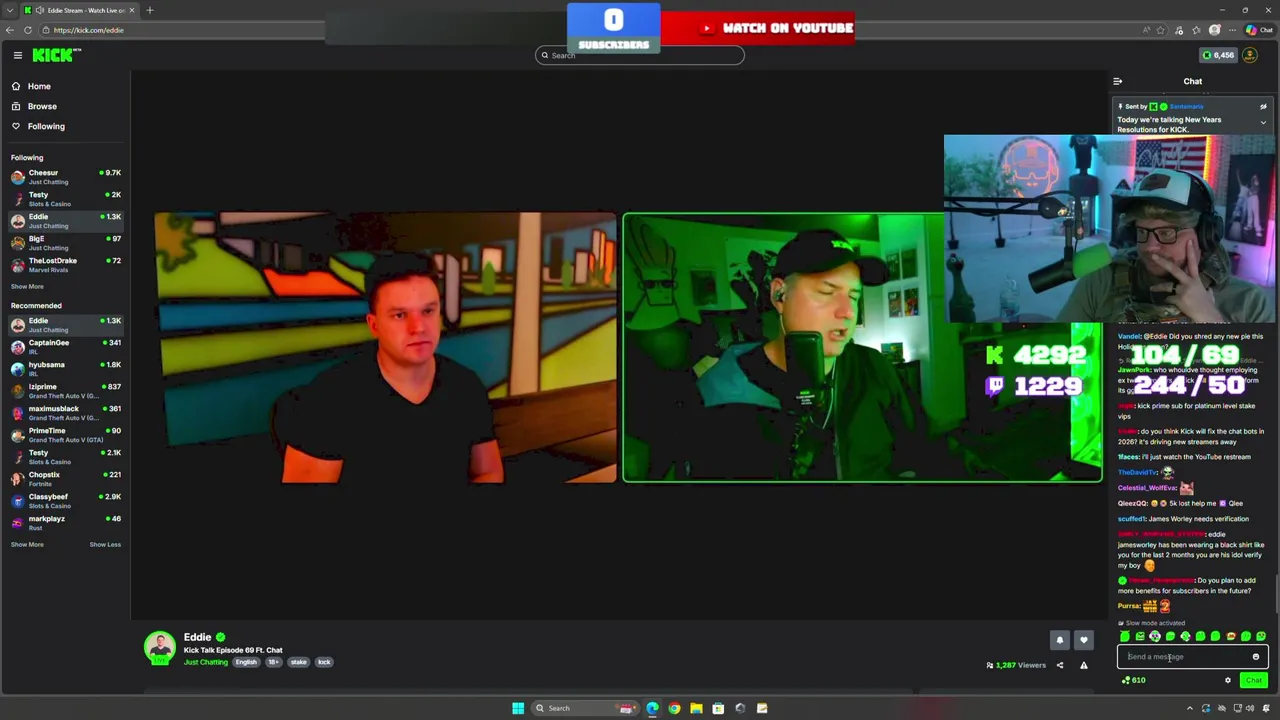The image size is (1280, 720).
Task: Click the kick tag below the title
Action: [324, 662]
